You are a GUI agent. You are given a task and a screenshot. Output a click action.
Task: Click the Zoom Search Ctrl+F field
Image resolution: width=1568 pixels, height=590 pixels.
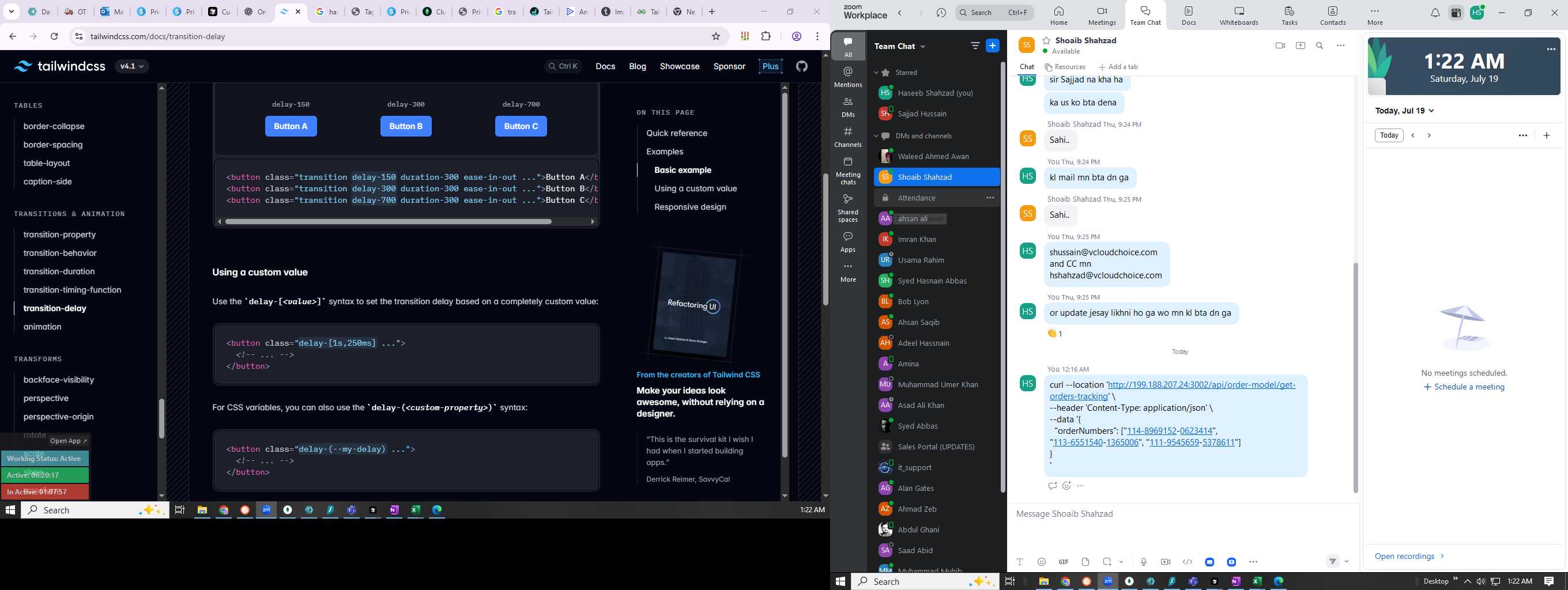pos(994,13)
